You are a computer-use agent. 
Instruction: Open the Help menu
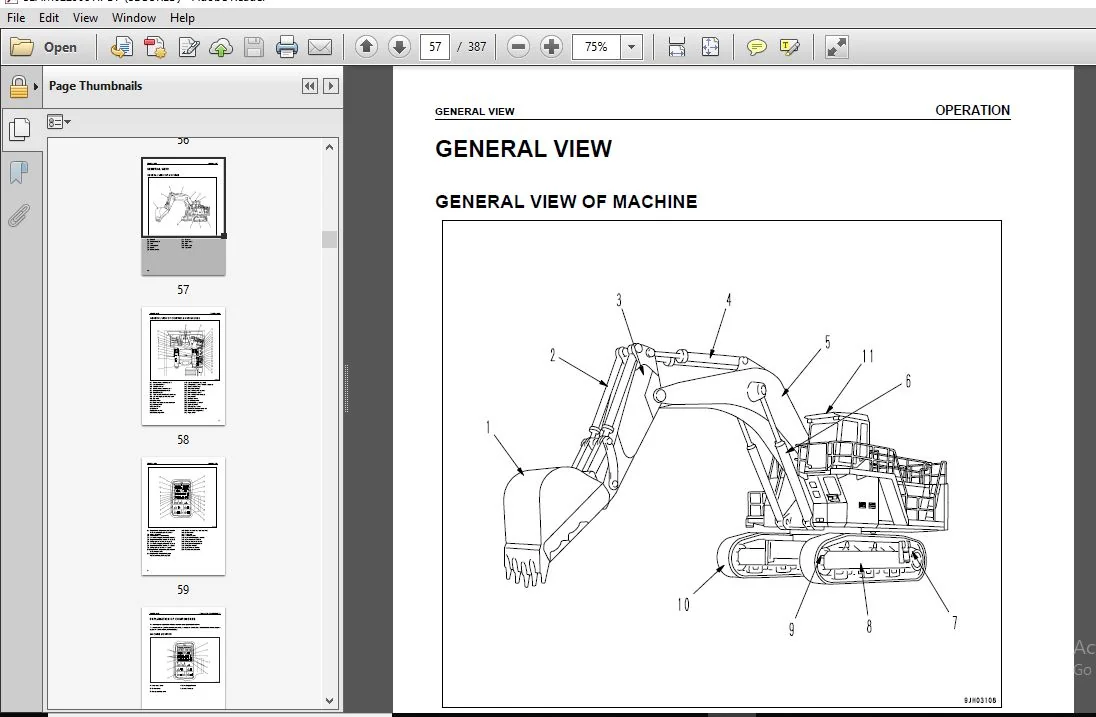(x=182, y=17)
